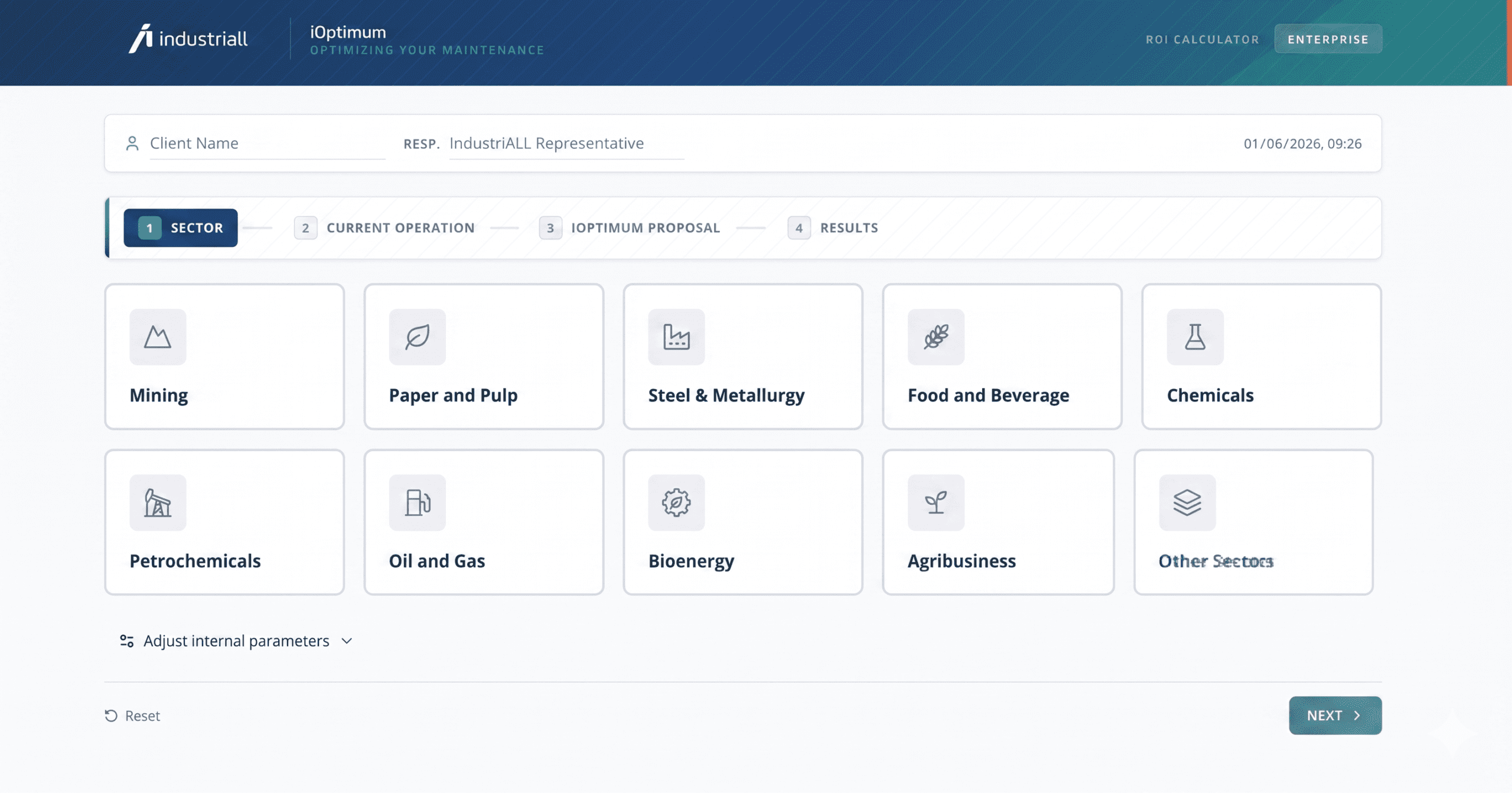Click the Other Sectors layers icon
The height and width of the screenshot is (793, 1512).
(1187, 502)
